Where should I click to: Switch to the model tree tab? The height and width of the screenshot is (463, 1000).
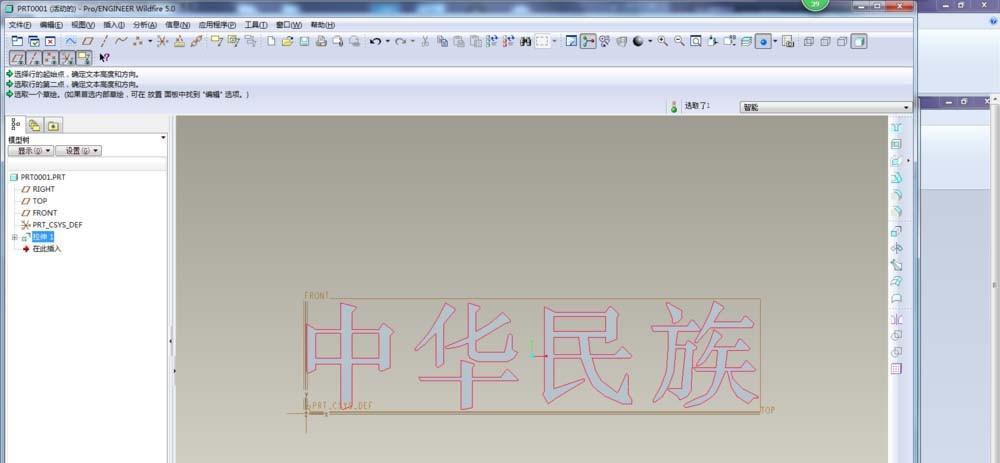click(15, 124)
